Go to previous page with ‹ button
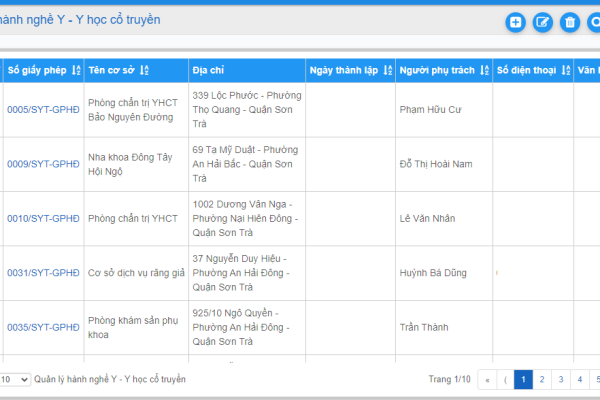This screenshot has width=600, height=400. [x=505, y=379]
